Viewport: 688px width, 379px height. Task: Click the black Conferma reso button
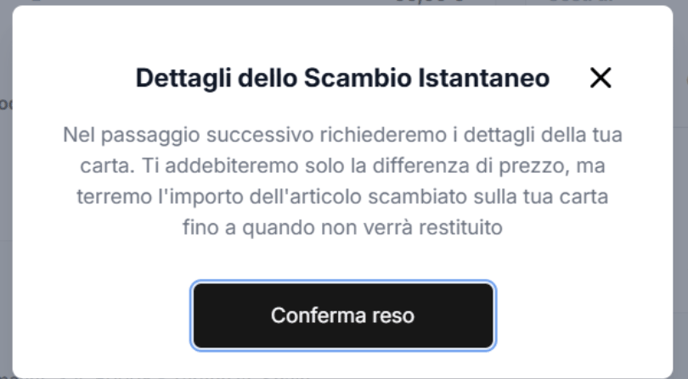(x=343, y=315)
